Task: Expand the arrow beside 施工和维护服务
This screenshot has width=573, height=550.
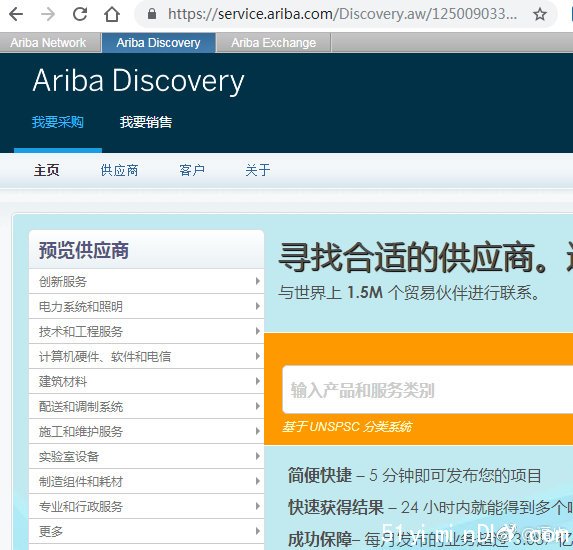Action: 258,431
